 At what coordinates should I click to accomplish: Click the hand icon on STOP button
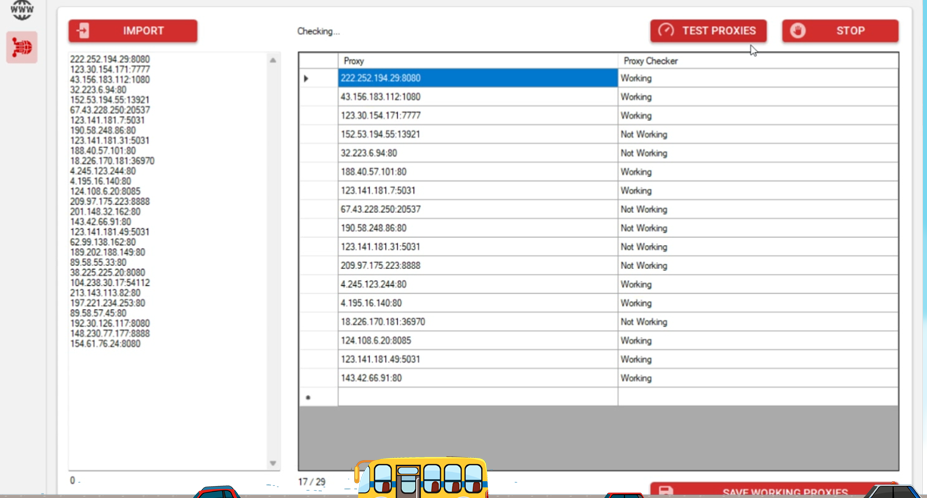pos(798,31)
